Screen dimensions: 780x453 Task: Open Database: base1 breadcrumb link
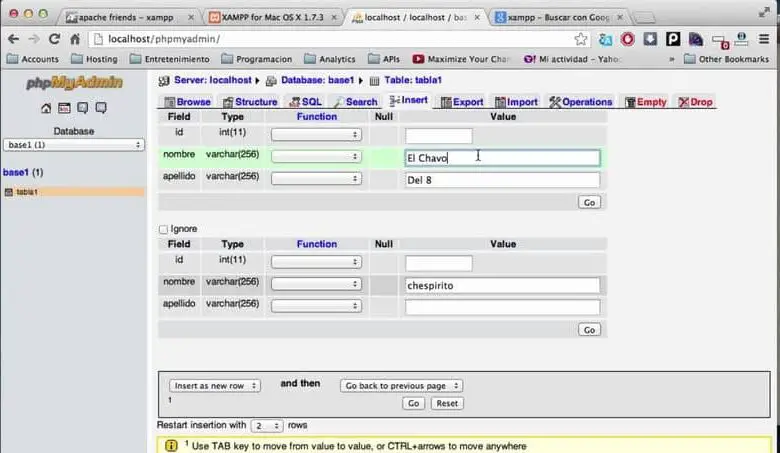pos(317,80)
